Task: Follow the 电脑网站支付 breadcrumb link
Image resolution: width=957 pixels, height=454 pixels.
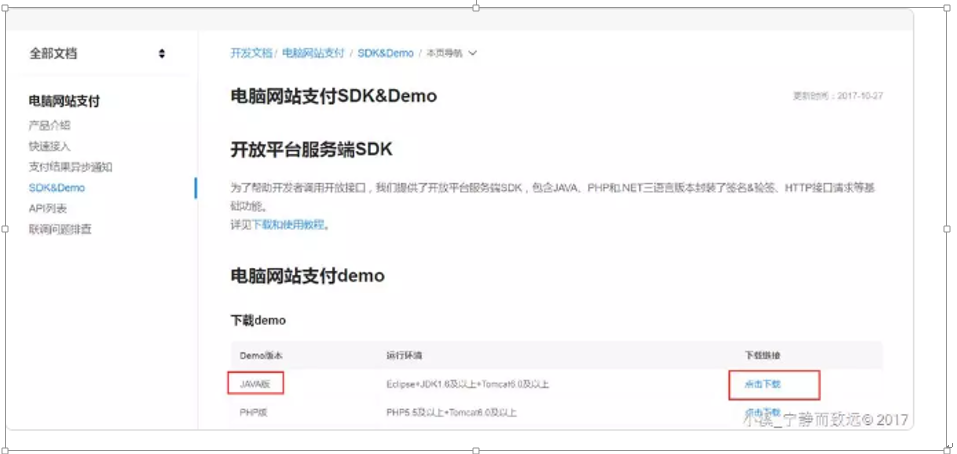Action: click(313, 53)
